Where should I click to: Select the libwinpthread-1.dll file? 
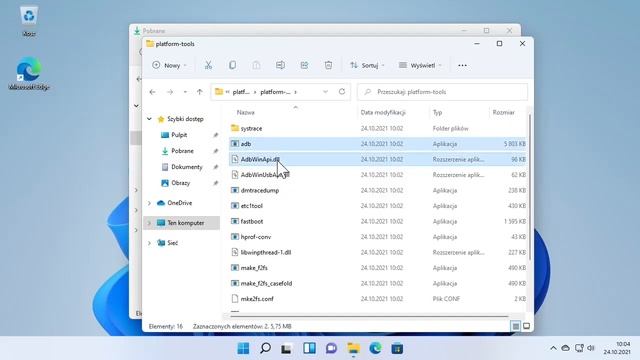tap(378, 253)
